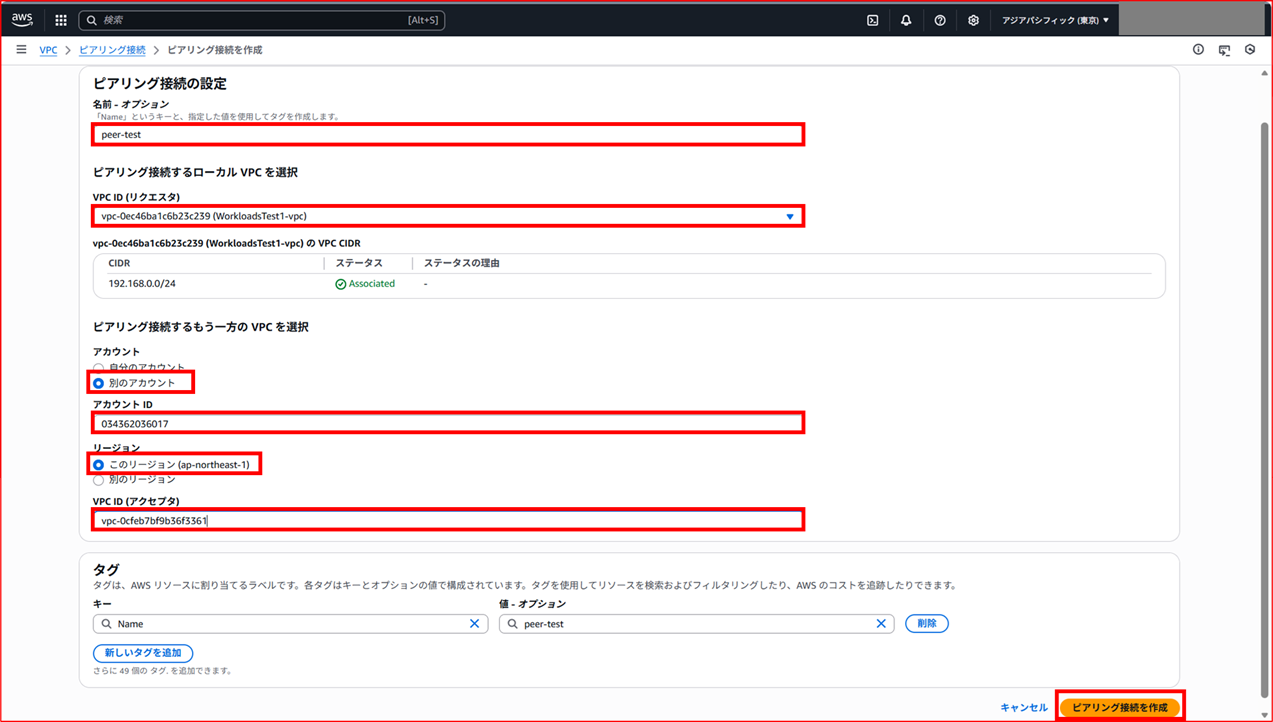Choose the 別のリージョン radio option

pos(98,479)
